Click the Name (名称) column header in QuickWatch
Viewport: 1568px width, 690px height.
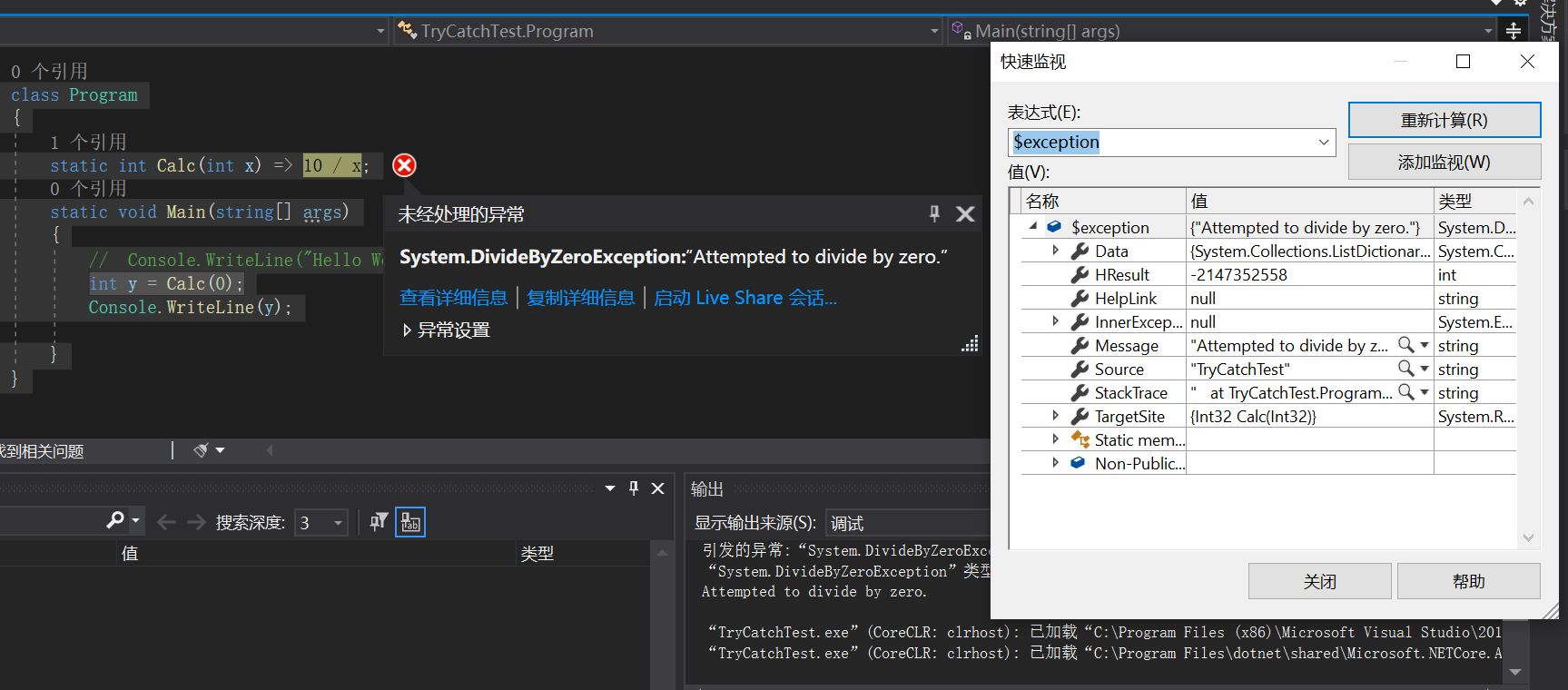click(x=1104, y=201)
